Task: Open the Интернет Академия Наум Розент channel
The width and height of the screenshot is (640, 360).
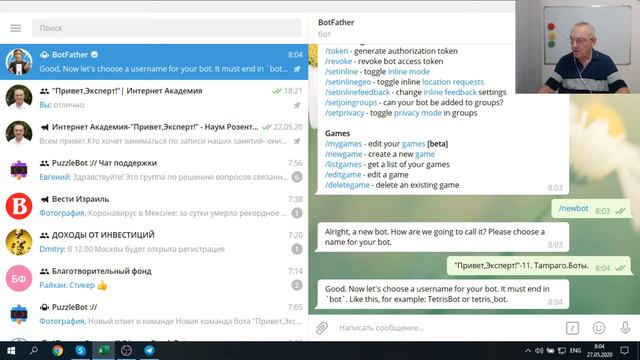Action: 154,133
